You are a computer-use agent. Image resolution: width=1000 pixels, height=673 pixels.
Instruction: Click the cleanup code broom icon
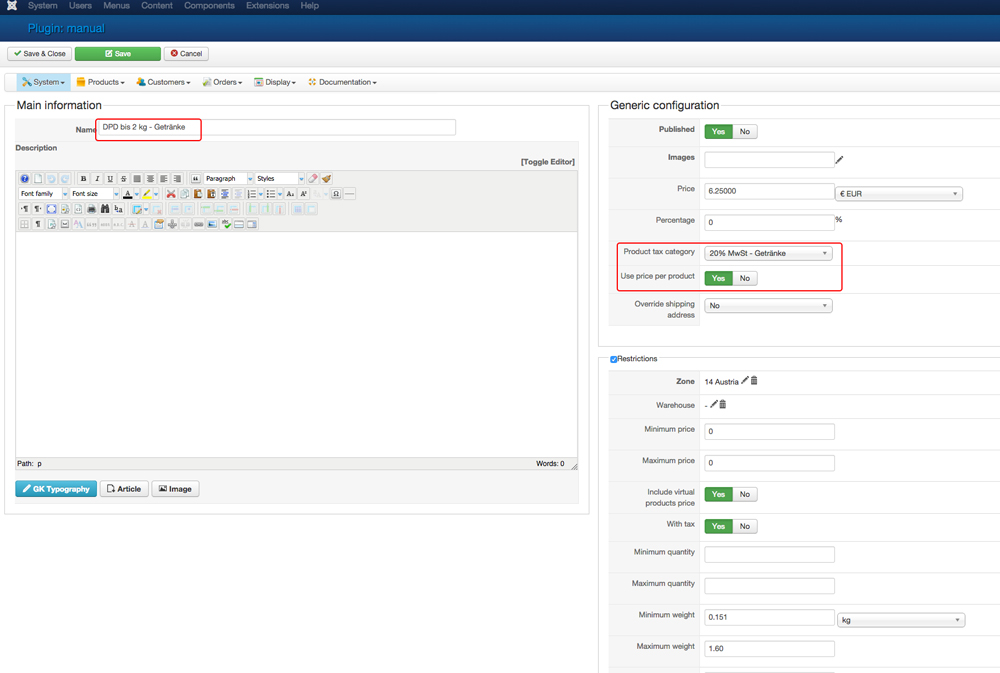click(x=327, y=179)
